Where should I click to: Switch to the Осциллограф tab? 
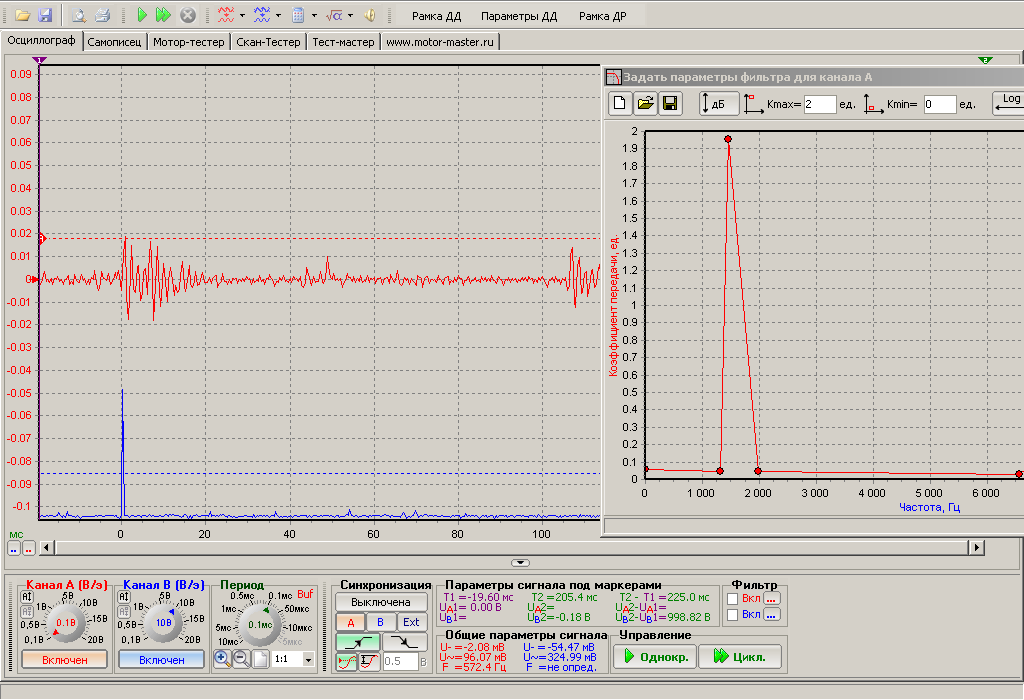coord(41,40)
